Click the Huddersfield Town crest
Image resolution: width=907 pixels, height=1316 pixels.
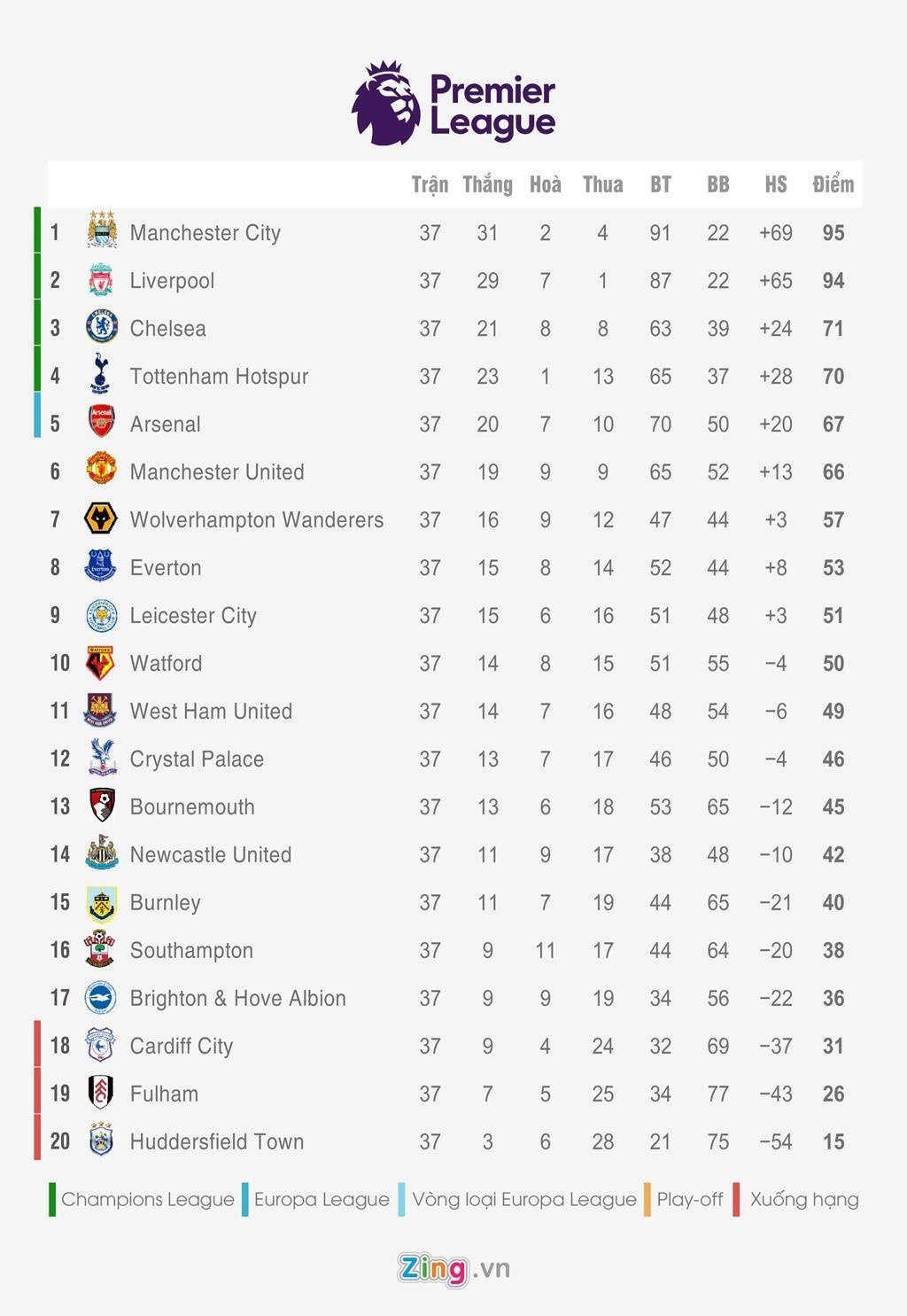pos(101,1141)
